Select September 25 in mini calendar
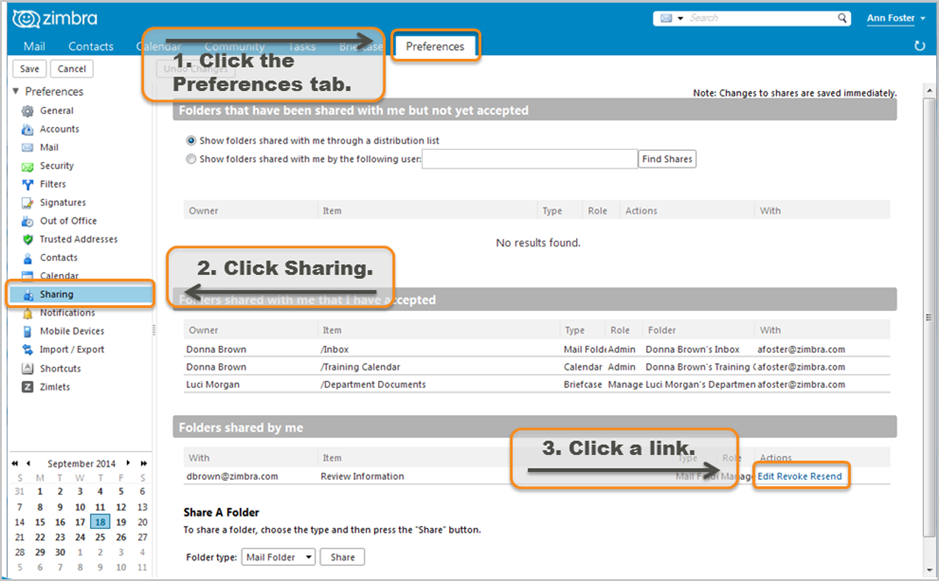Screen dimensions: 939x581 point(100,537)
